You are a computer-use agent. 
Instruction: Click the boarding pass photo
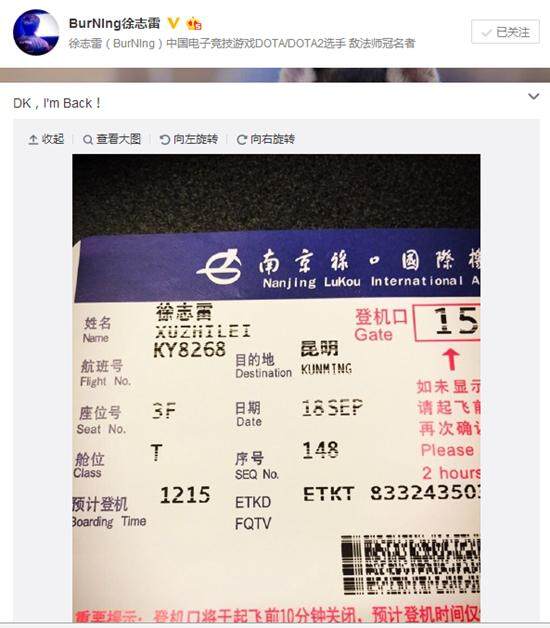[276, 388]
